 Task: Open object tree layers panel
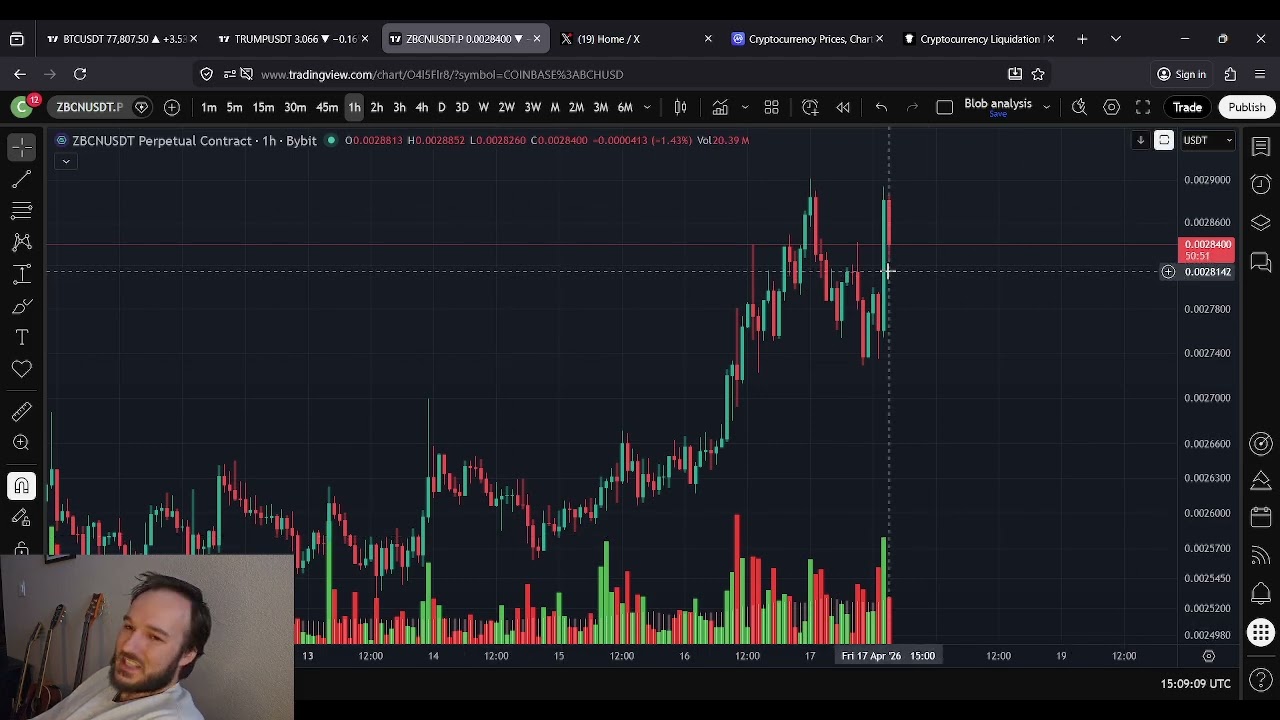click(1260, 223)
